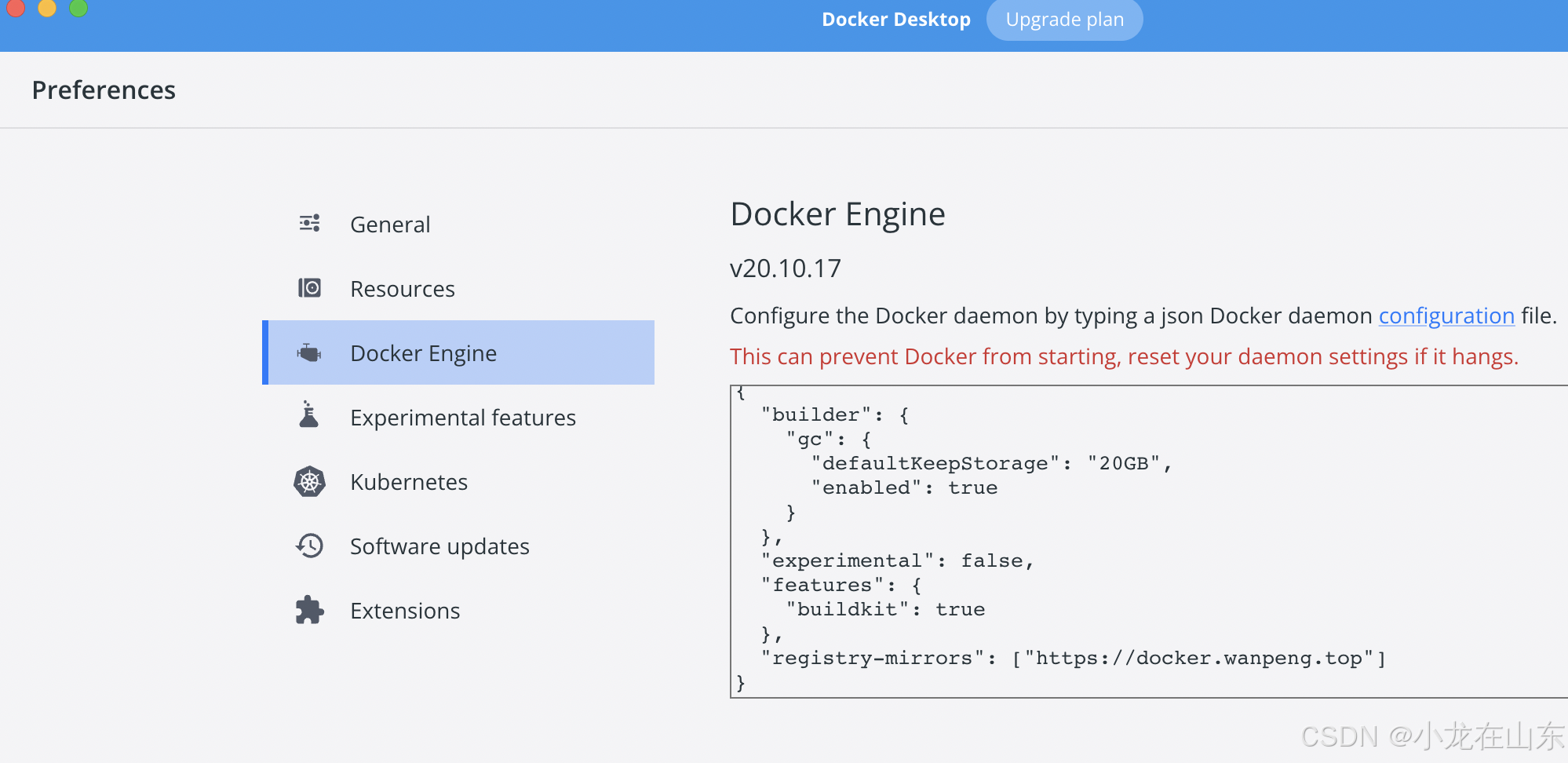Click the Extensions puzzle piece icon
The image size is (1568, 763).
(310, 610)
